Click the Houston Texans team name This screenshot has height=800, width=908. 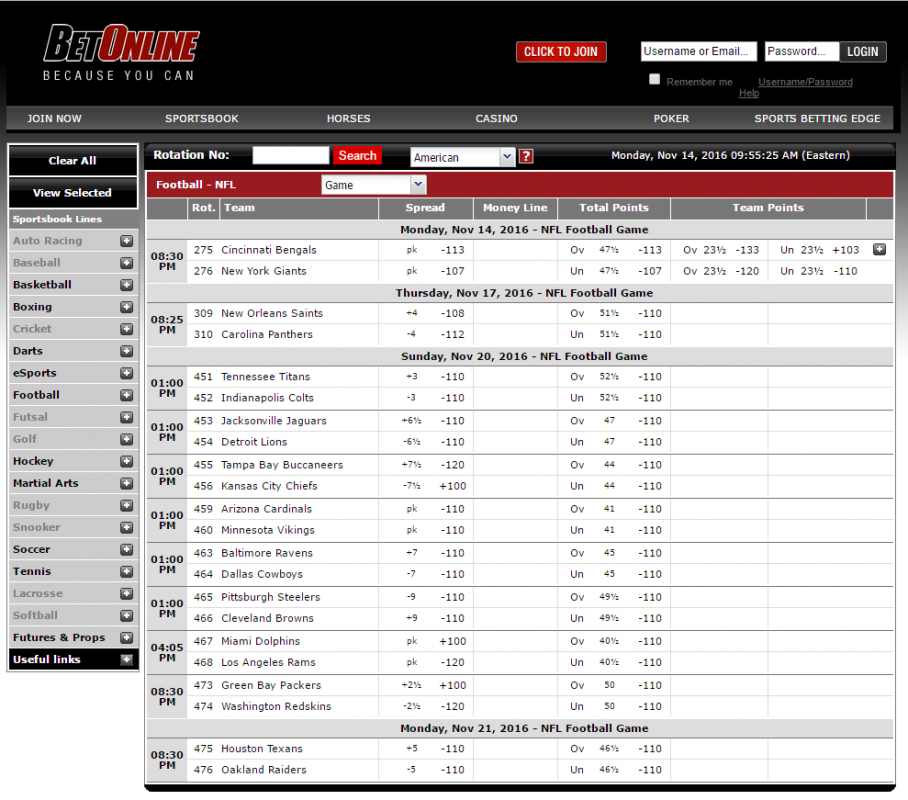tap(262, 749)
